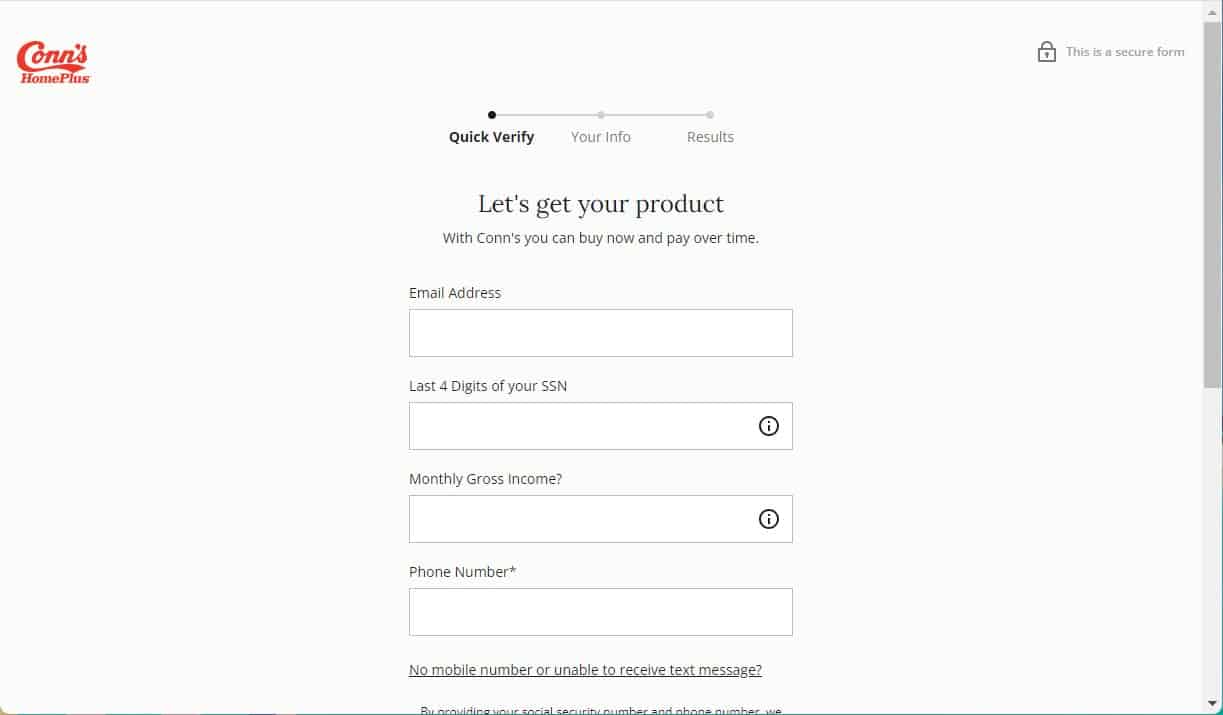This screenshot has width=1223, height=715.
Task: Select the Results step label
Action: click(710, 137)
